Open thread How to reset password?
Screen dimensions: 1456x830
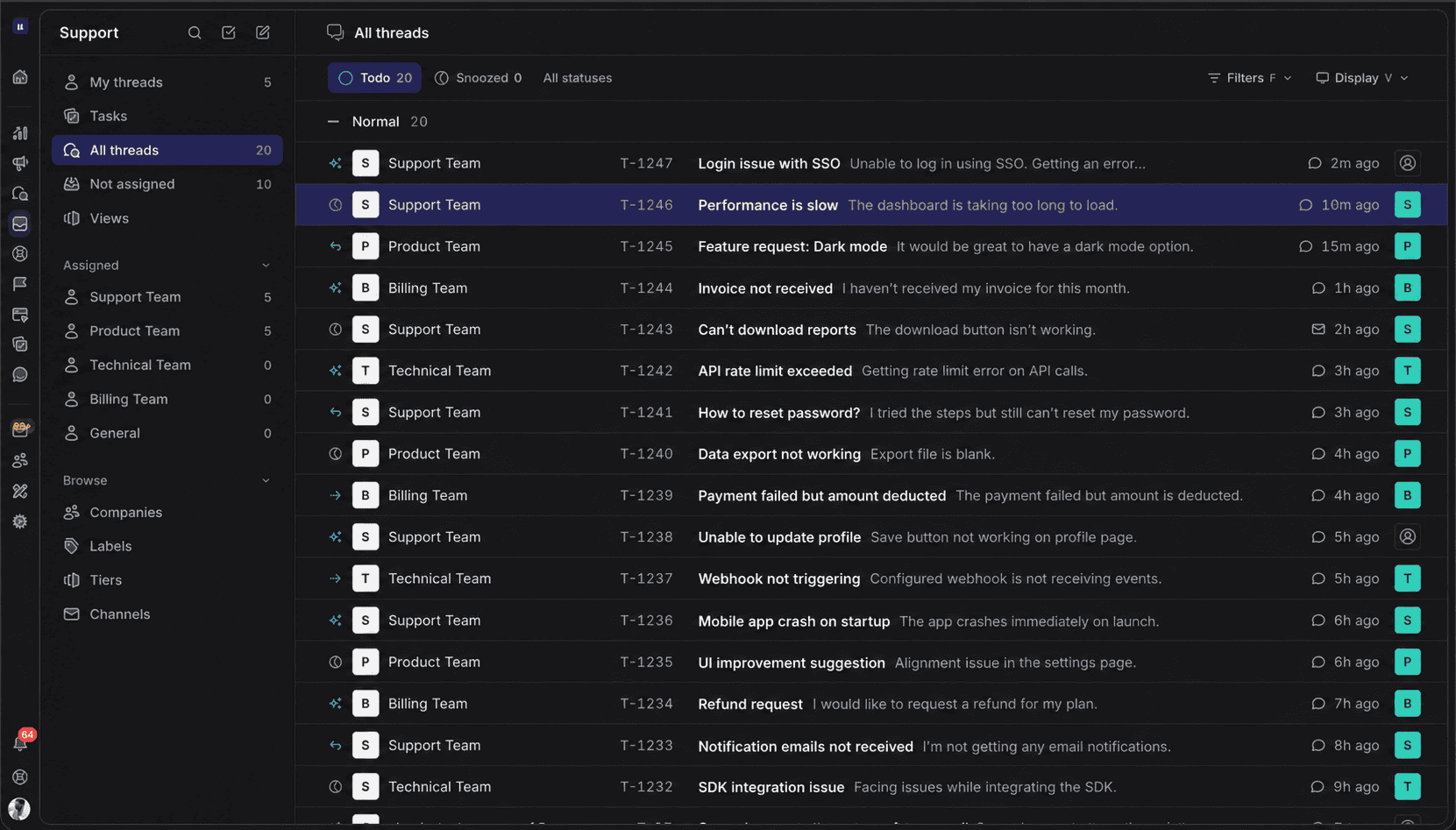click(871, 412)
